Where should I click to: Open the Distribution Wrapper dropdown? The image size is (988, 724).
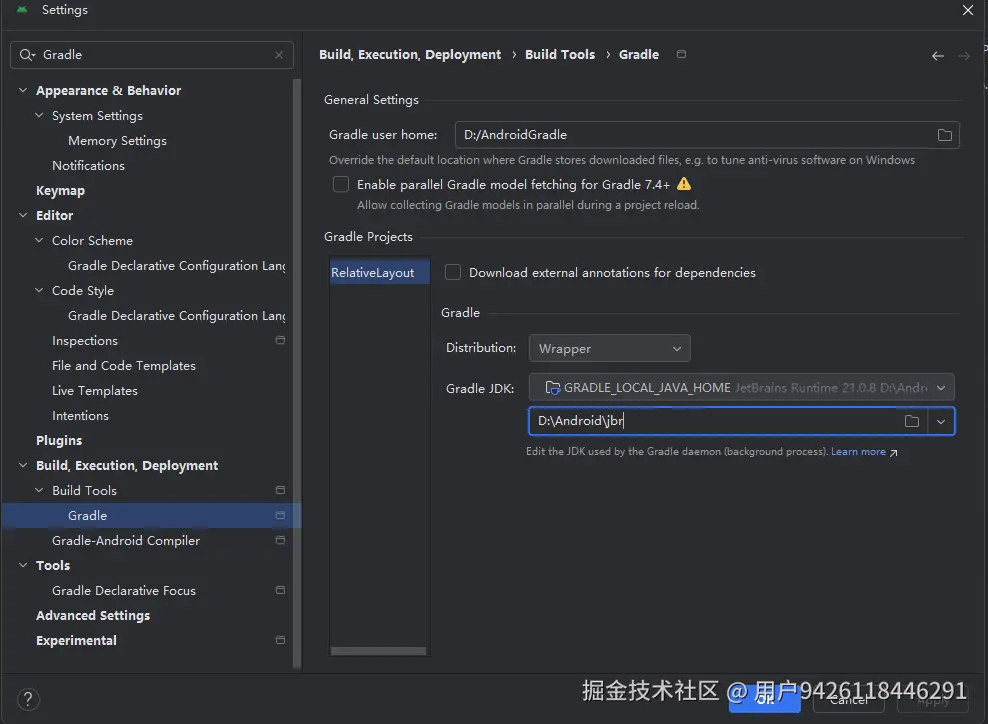point(609,348)
